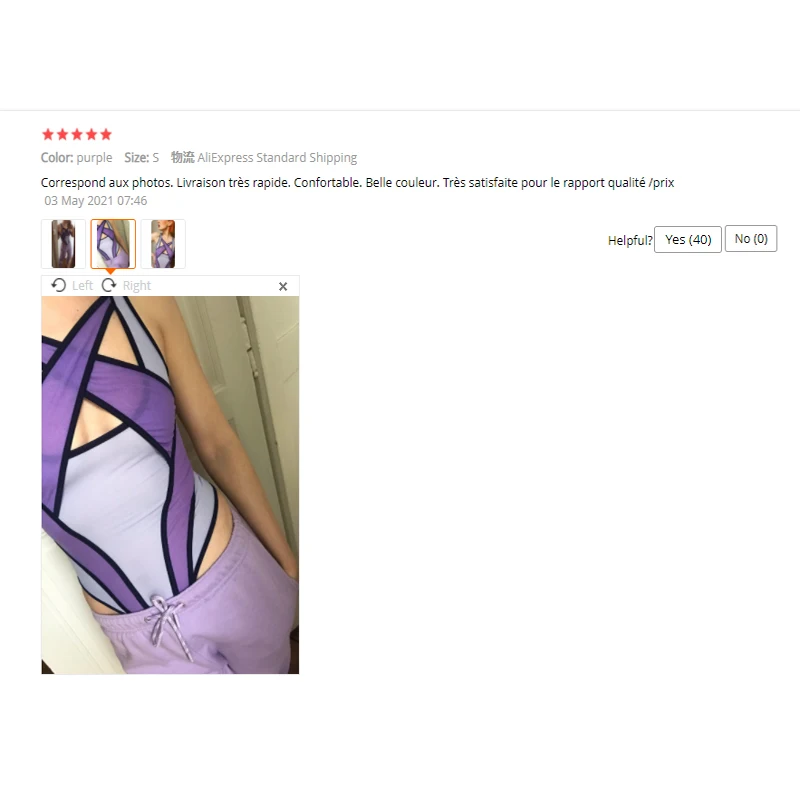800x800 pixels.
Task: Close the enlarged photo viewer
Action: 283,286
